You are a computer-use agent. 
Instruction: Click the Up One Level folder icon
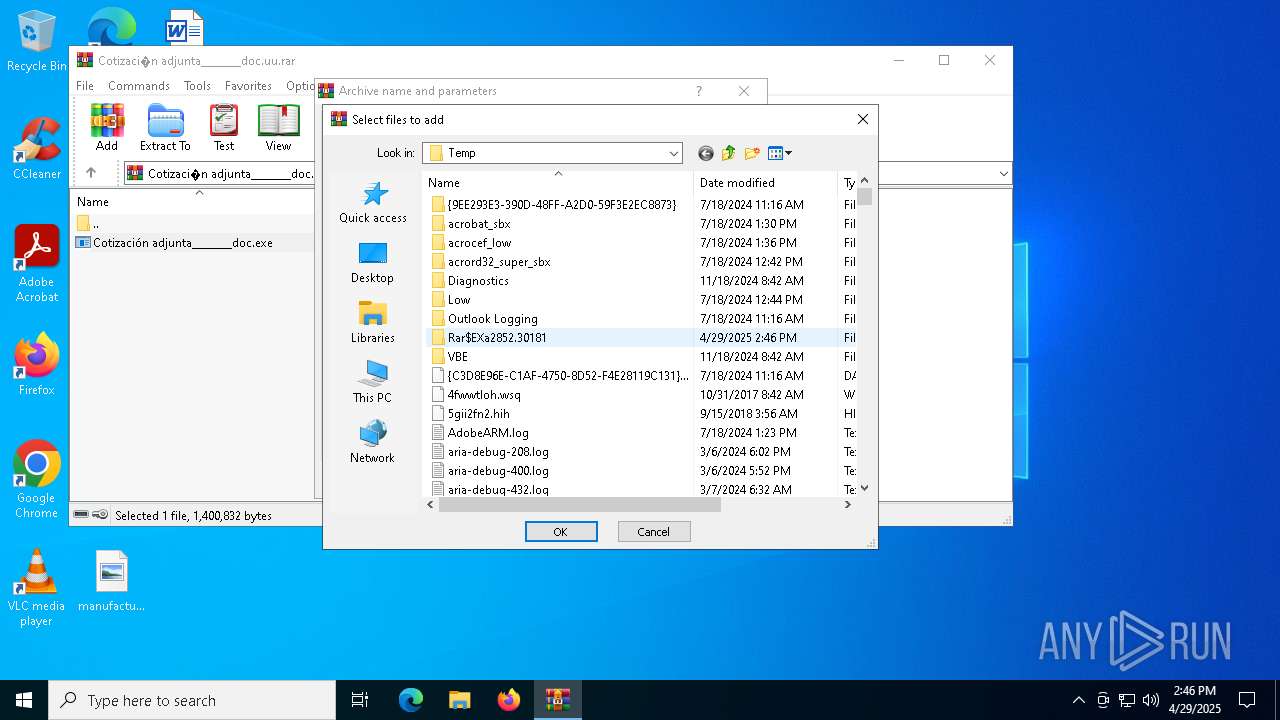(728, 153)
